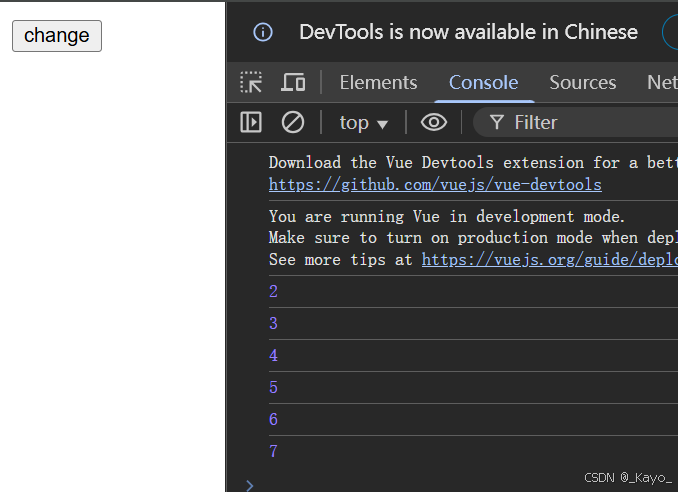This screenshot has width=678, height=492.
Task: Select console log value 7
Action: point(273,451)
